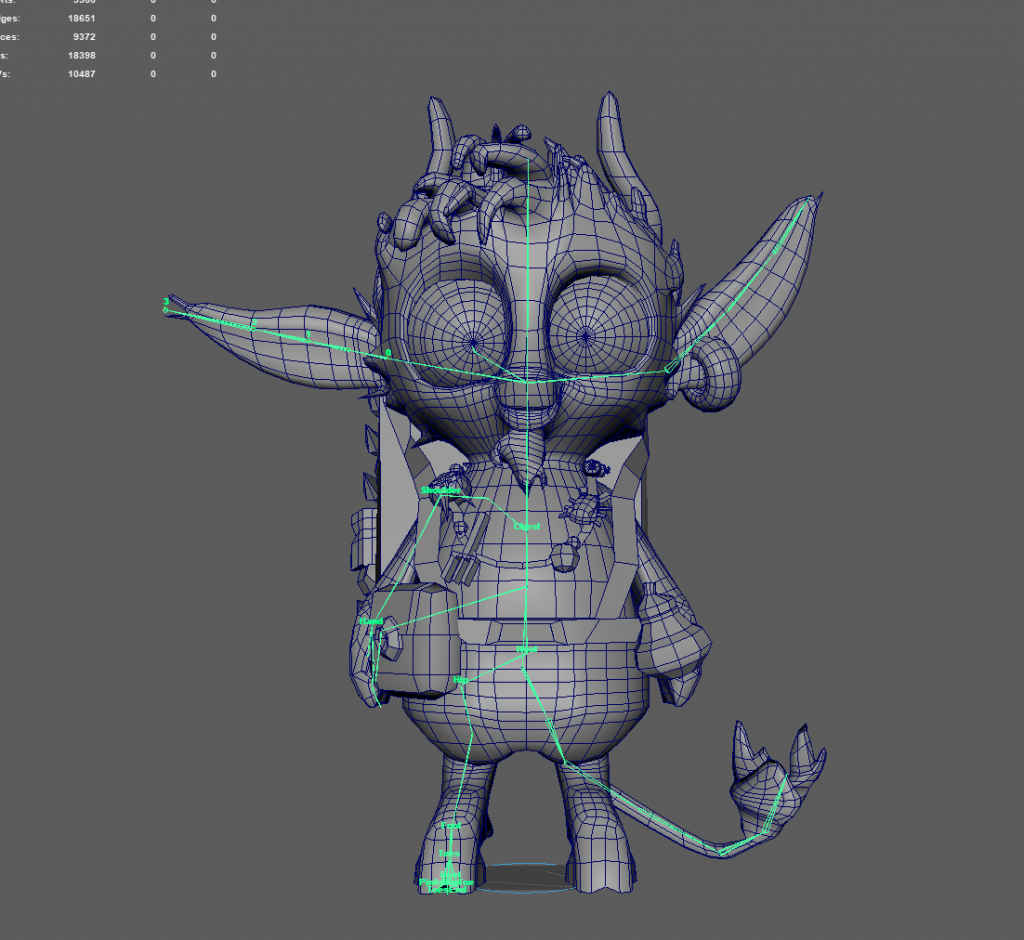Click the Foot joint label

click(452, 825)
